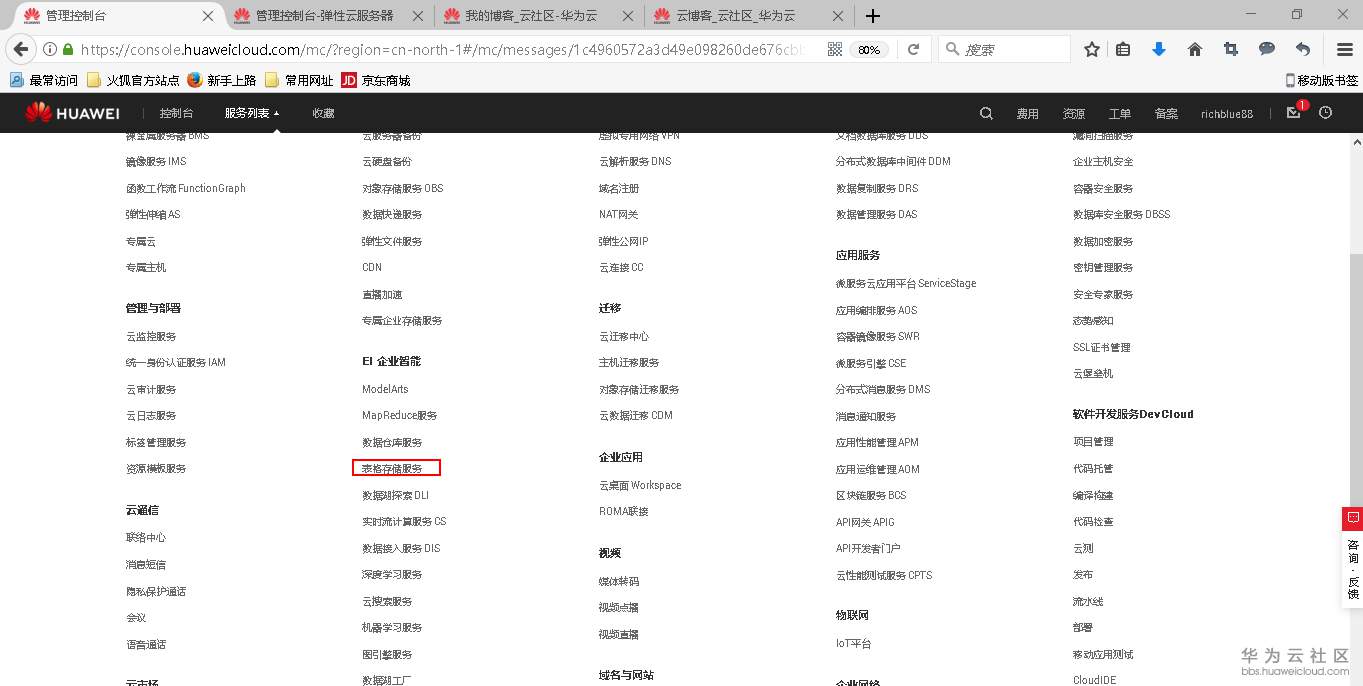Viewport: 1363px width, 686px height.
Task: Open a new browser tab with the plus button
Action: [x=874, y=15]
